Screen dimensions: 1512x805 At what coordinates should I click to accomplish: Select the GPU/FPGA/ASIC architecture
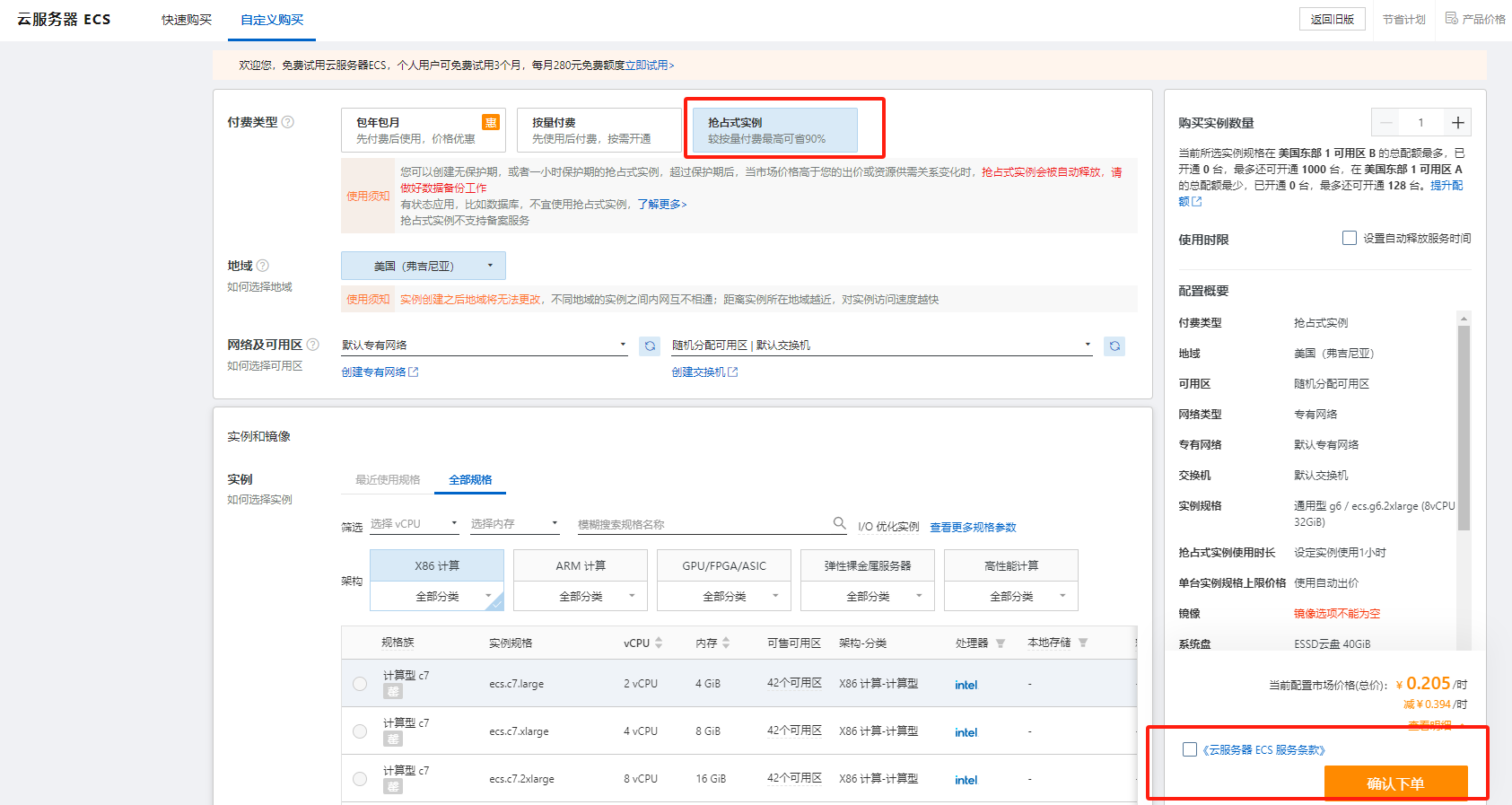[724, 565]
